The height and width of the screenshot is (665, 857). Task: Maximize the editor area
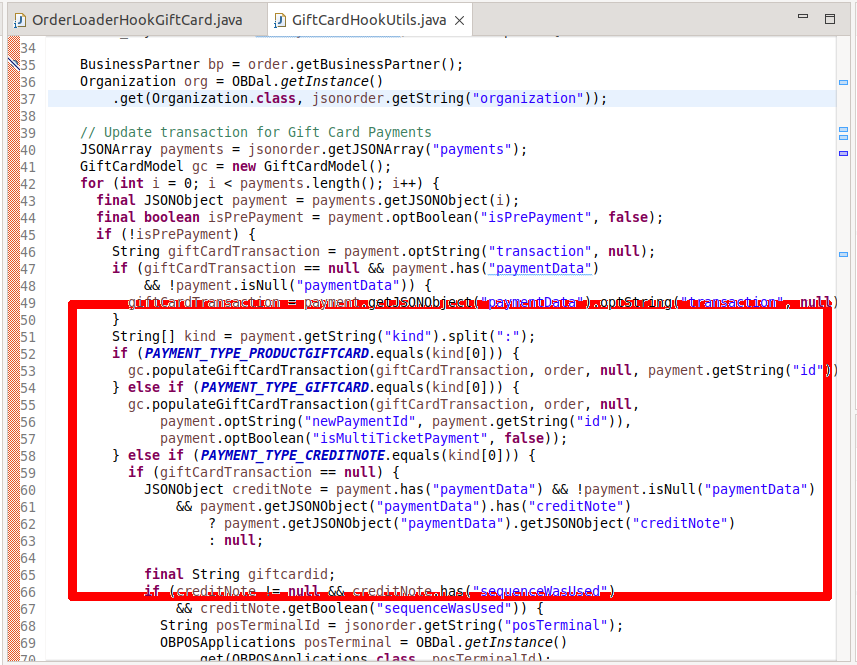click(x=832, y=18)
